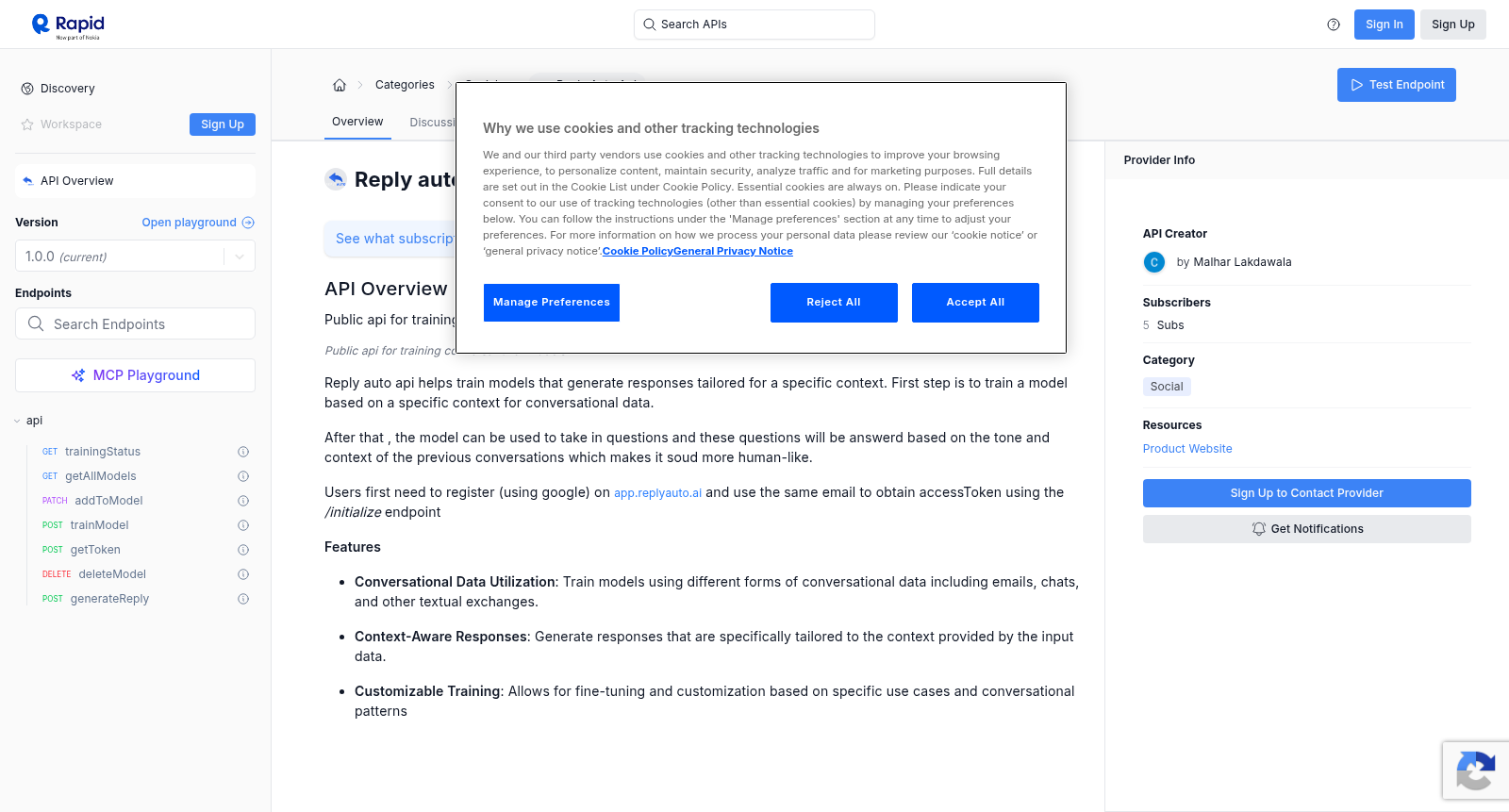1509x812 pixels.
Task: Focus the Search Endpoints field
Action: click(x=135, y=323)
